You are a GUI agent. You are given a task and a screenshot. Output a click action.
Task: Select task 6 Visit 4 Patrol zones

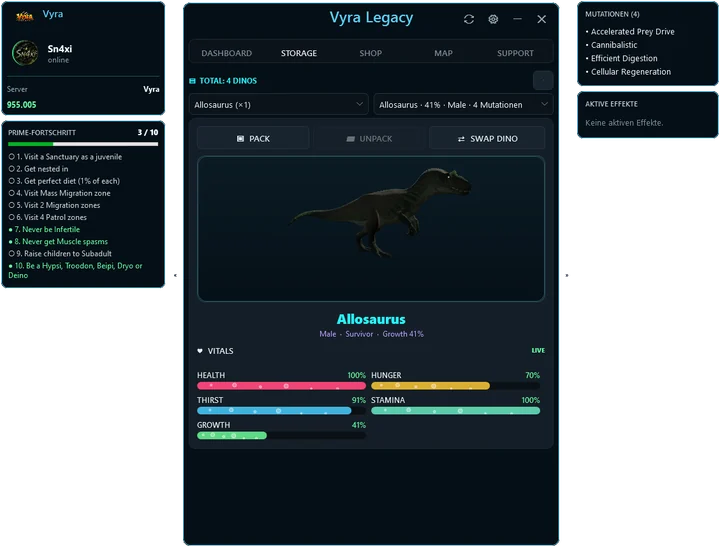pos(48,217)
